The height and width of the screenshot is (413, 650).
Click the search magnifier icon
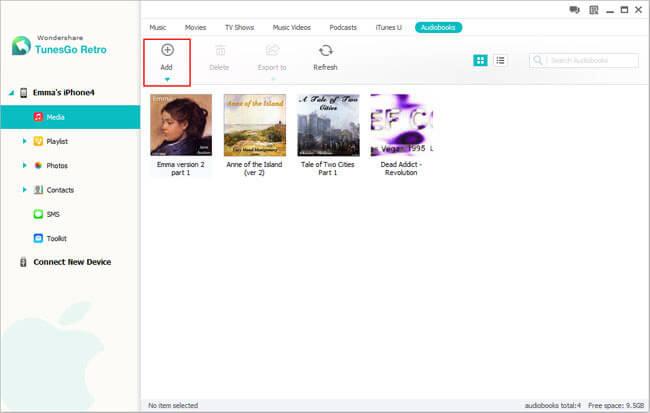(x=538, y=61)
